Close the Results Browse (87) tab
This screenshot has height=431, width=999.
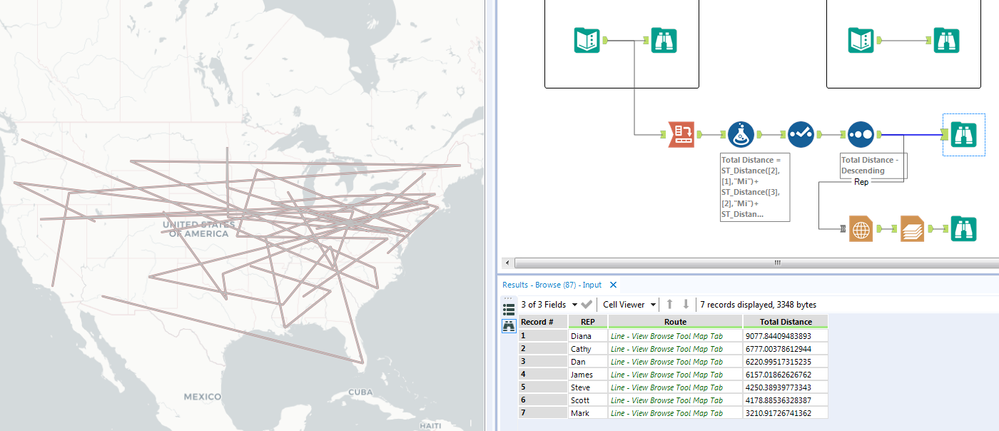point(613,285)
